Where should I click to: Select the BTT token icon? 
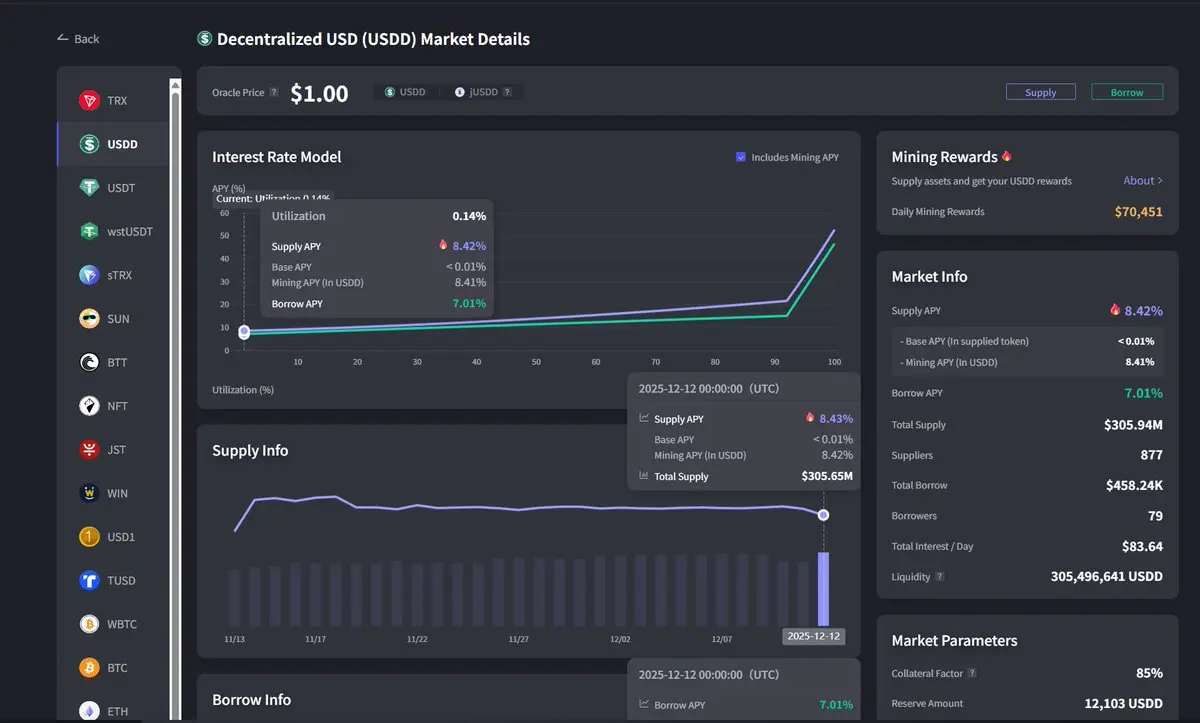coord(91,362)
